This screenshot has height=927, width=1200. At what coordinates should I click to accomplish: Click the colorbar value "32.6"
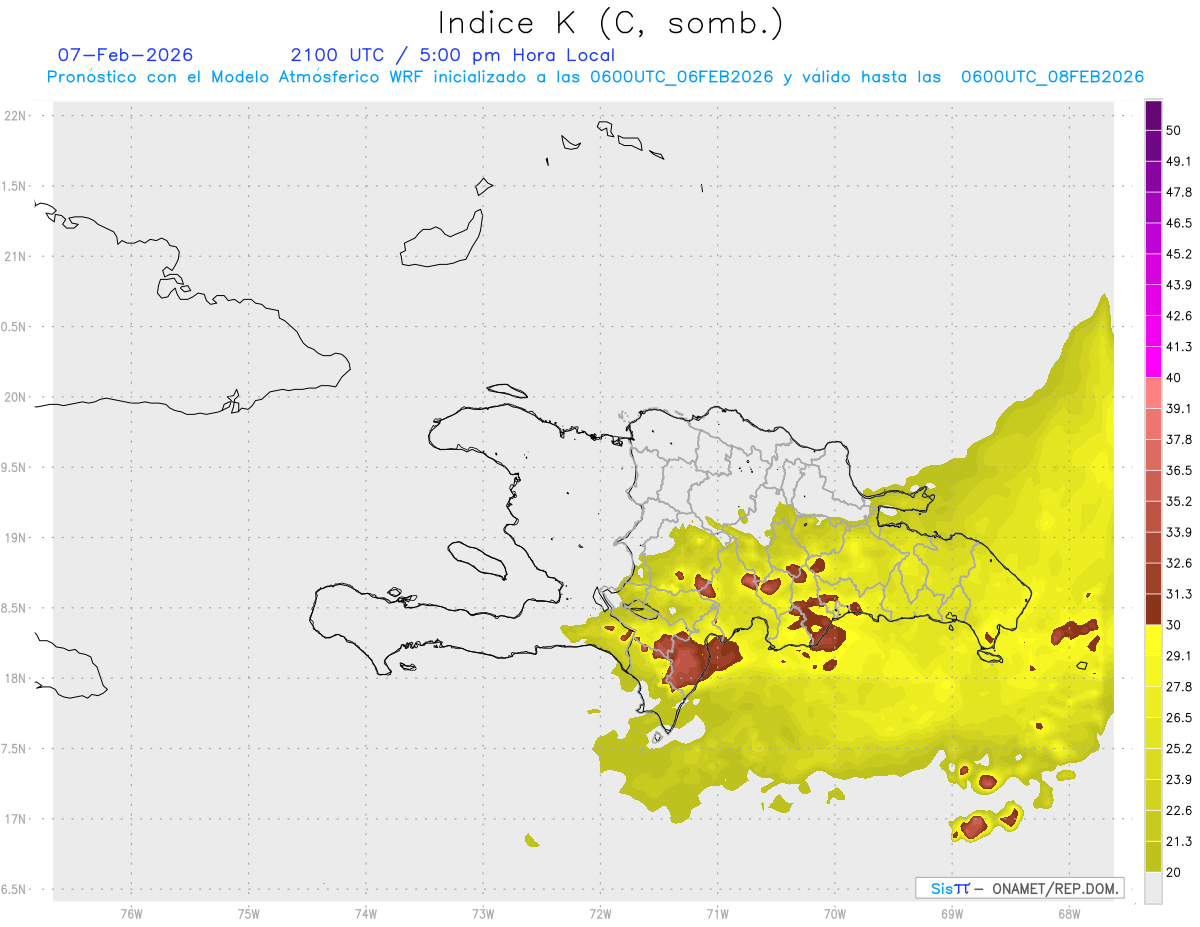coord(1179,563)
